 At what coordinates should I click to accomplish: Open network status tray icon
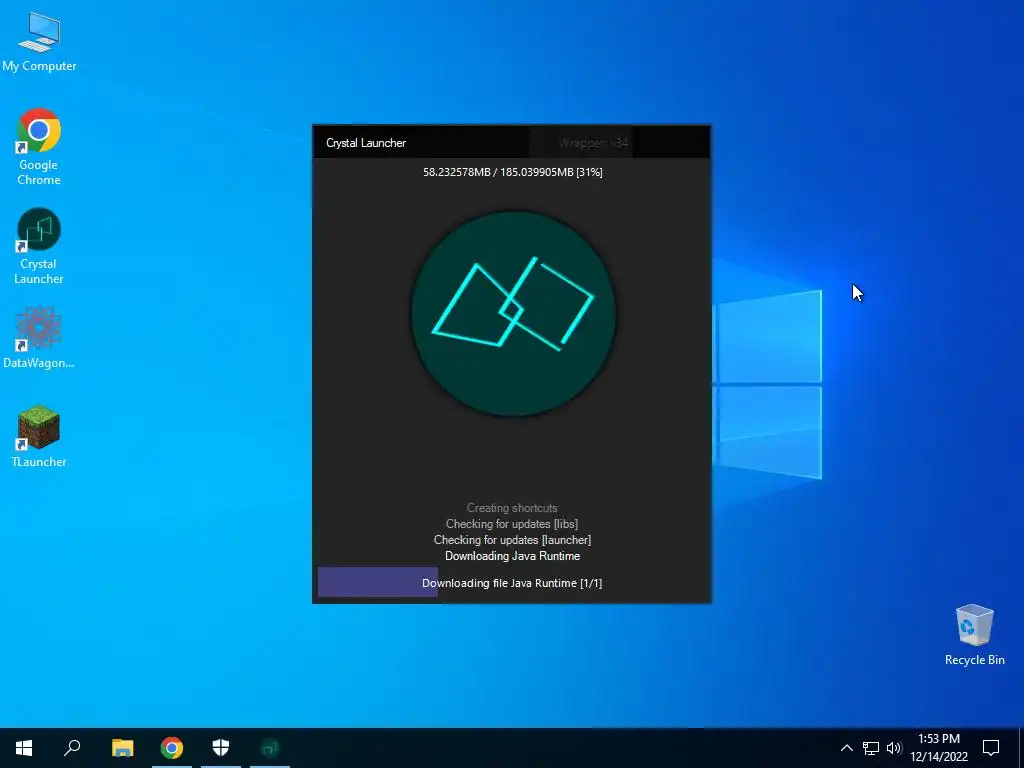[x=871, y=748]
